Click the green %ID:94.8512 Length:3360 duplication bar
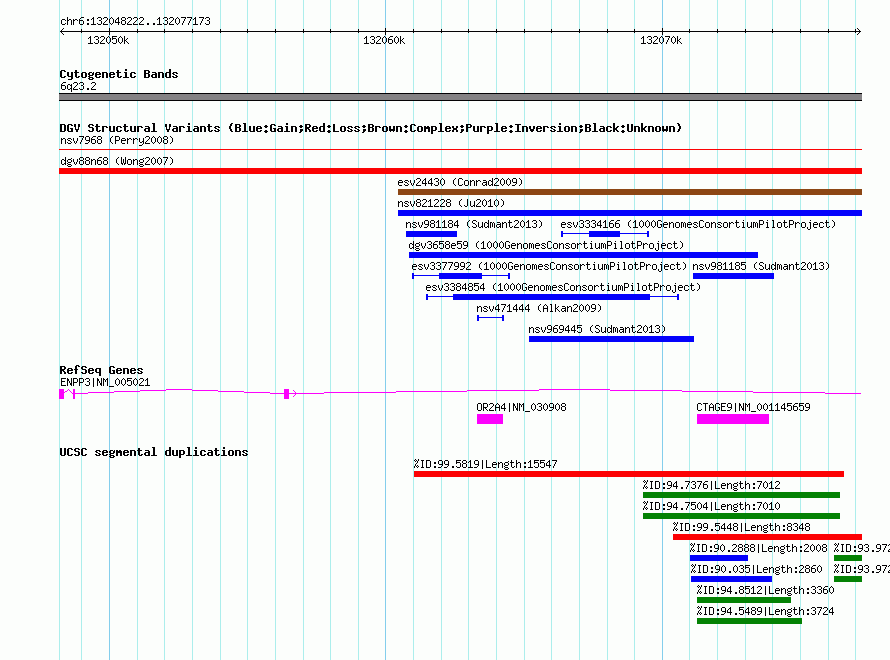Screen dimensions: 890x660 (x=744, y=600)
